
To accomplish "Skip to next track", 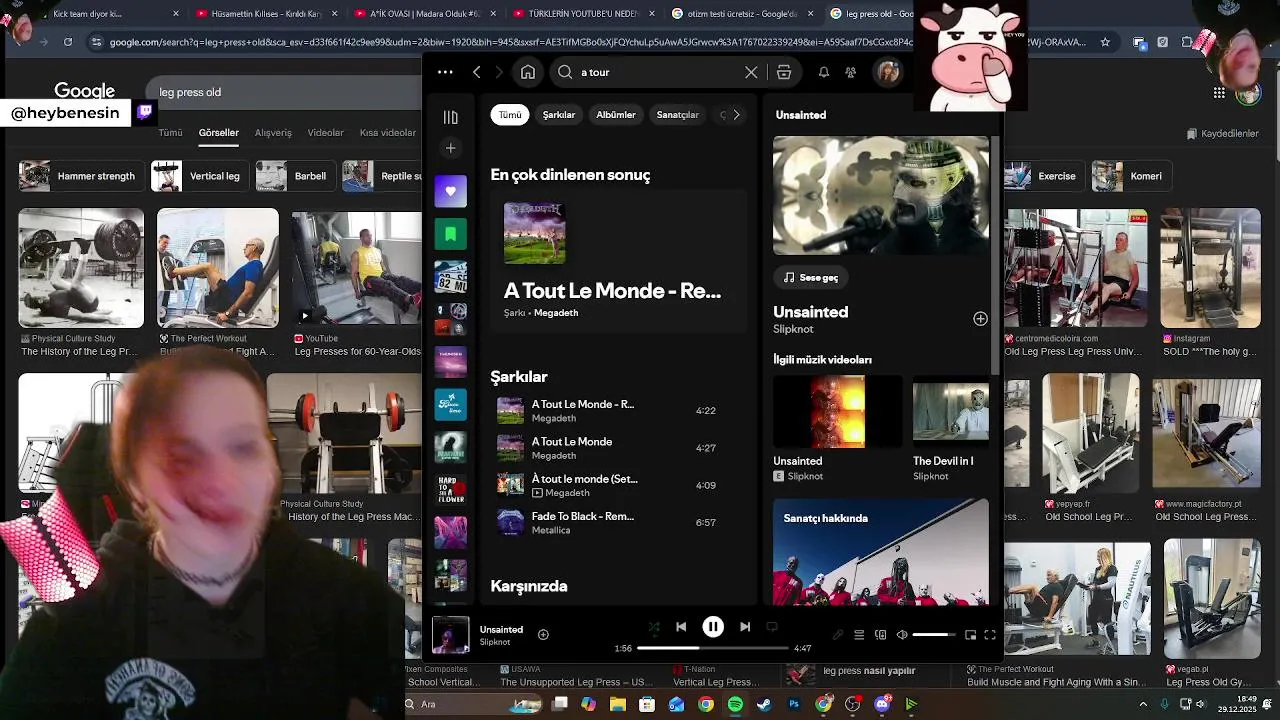I will tap(745, 627).
